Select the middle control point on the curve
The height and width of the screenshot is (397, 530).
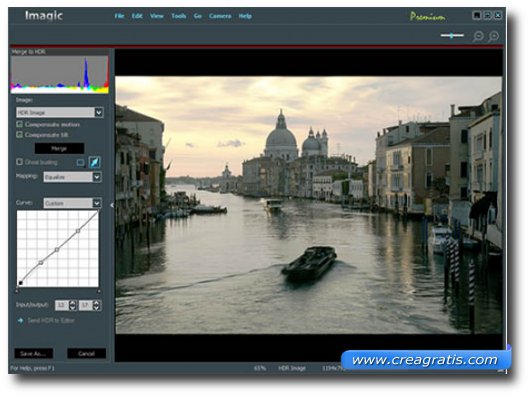tap(57, 250)
